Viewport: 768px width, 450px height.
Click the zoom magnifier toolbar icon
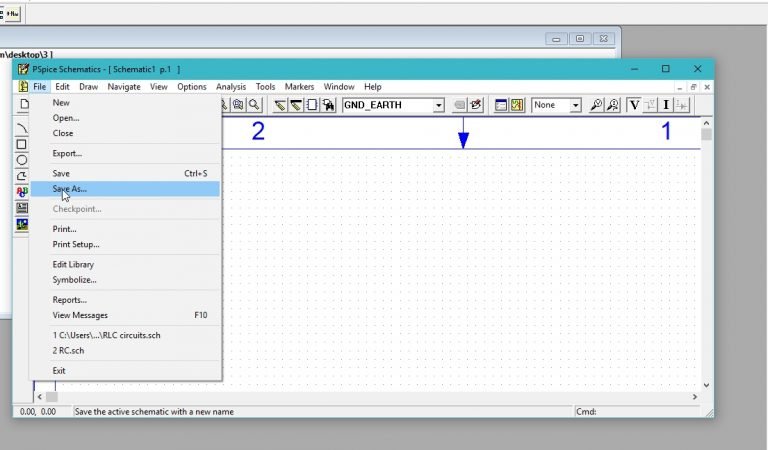(255, 105)
